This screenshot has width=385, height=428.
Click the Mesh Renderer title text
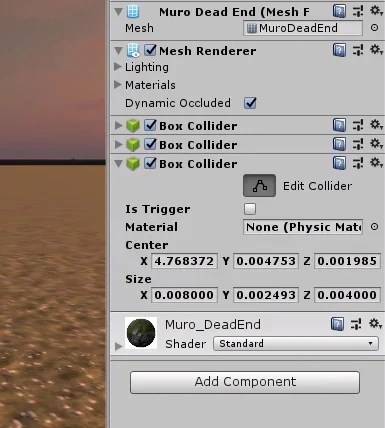tap(208, 51)
